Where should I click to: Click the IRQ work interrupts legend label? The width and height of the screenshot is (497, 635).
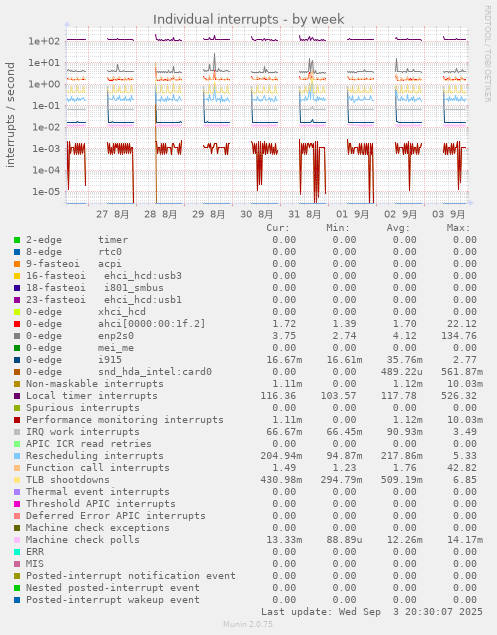(83, 432)
